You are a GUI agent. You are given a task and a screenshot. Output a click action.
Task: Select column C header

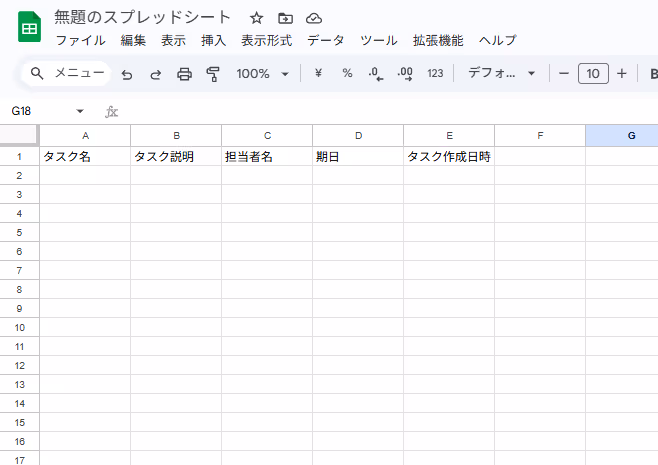(267, 136)
